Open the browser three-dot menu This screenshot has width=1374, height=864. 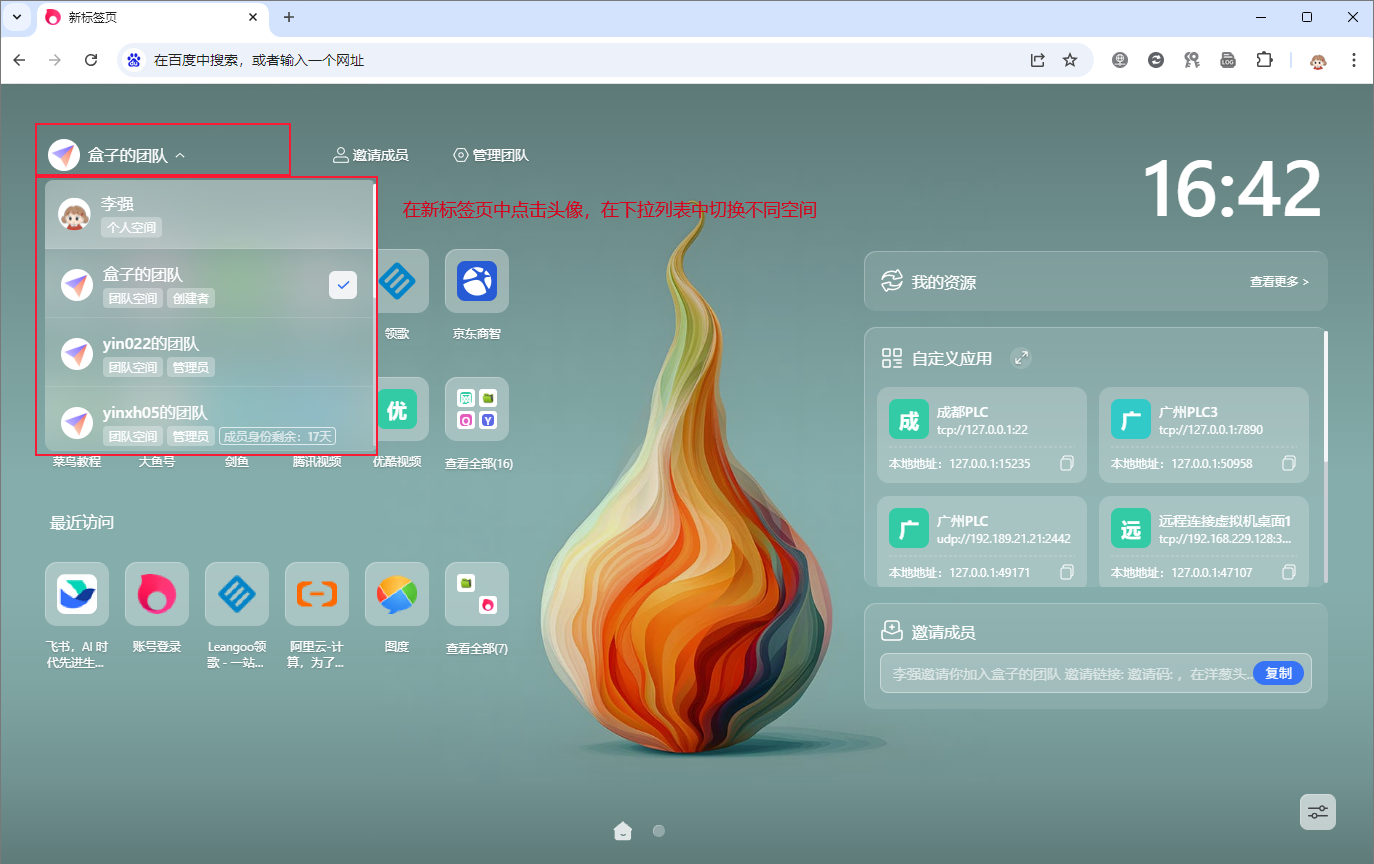click(x=1353, y=60)
